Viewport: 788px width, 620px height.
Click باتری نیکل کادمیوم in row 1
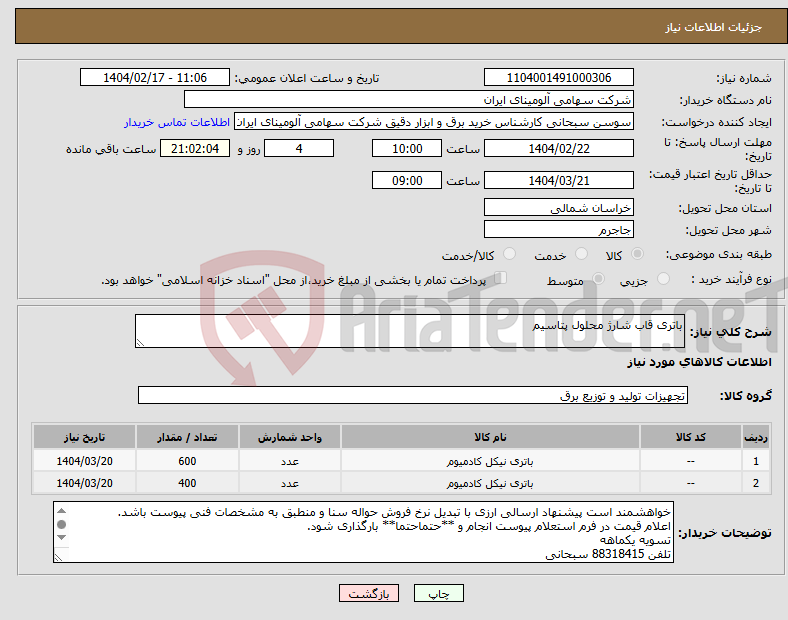click(490, 461)
